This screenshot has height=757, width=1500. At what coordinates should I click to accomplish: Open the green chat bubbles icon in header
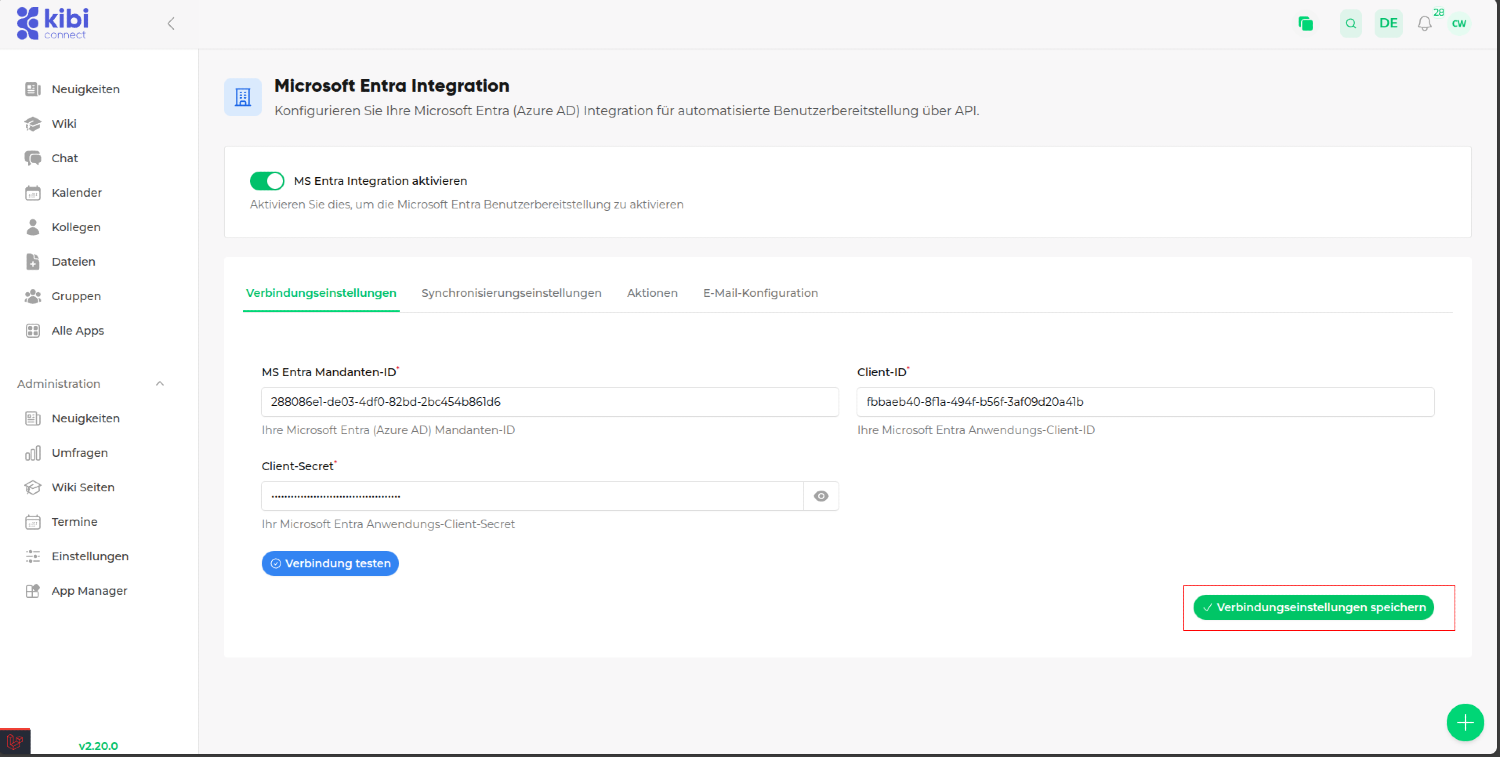coord(1305,23)
